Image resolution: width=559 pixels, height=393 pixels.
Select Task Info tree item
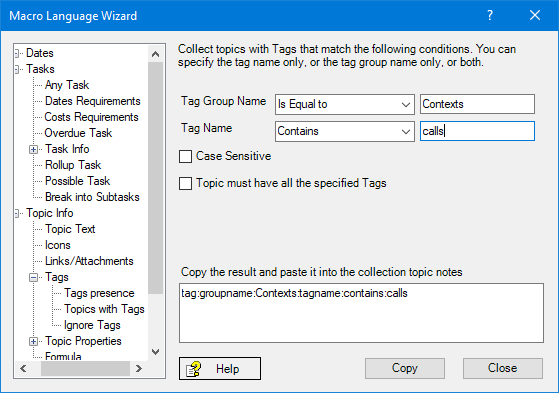click(x=67, y=149)
